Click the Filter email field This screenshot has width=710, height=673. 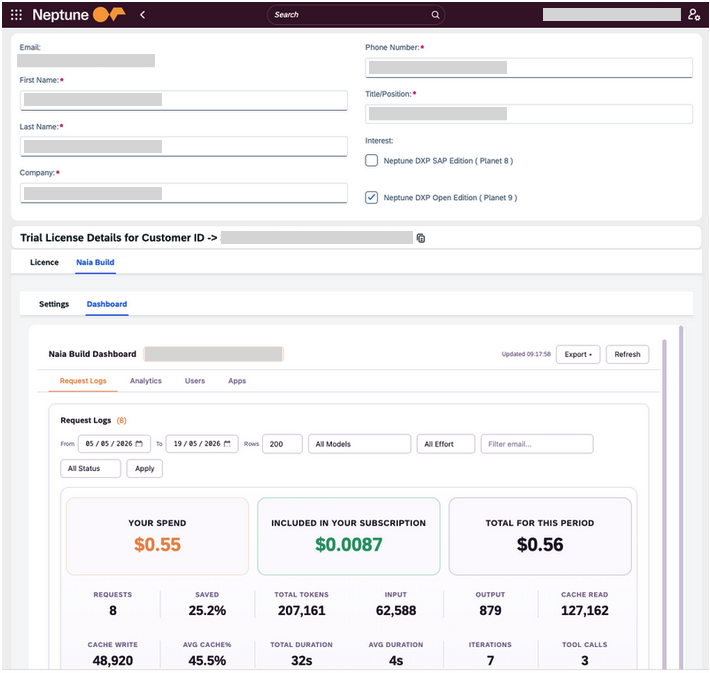[x=537, y=444]
